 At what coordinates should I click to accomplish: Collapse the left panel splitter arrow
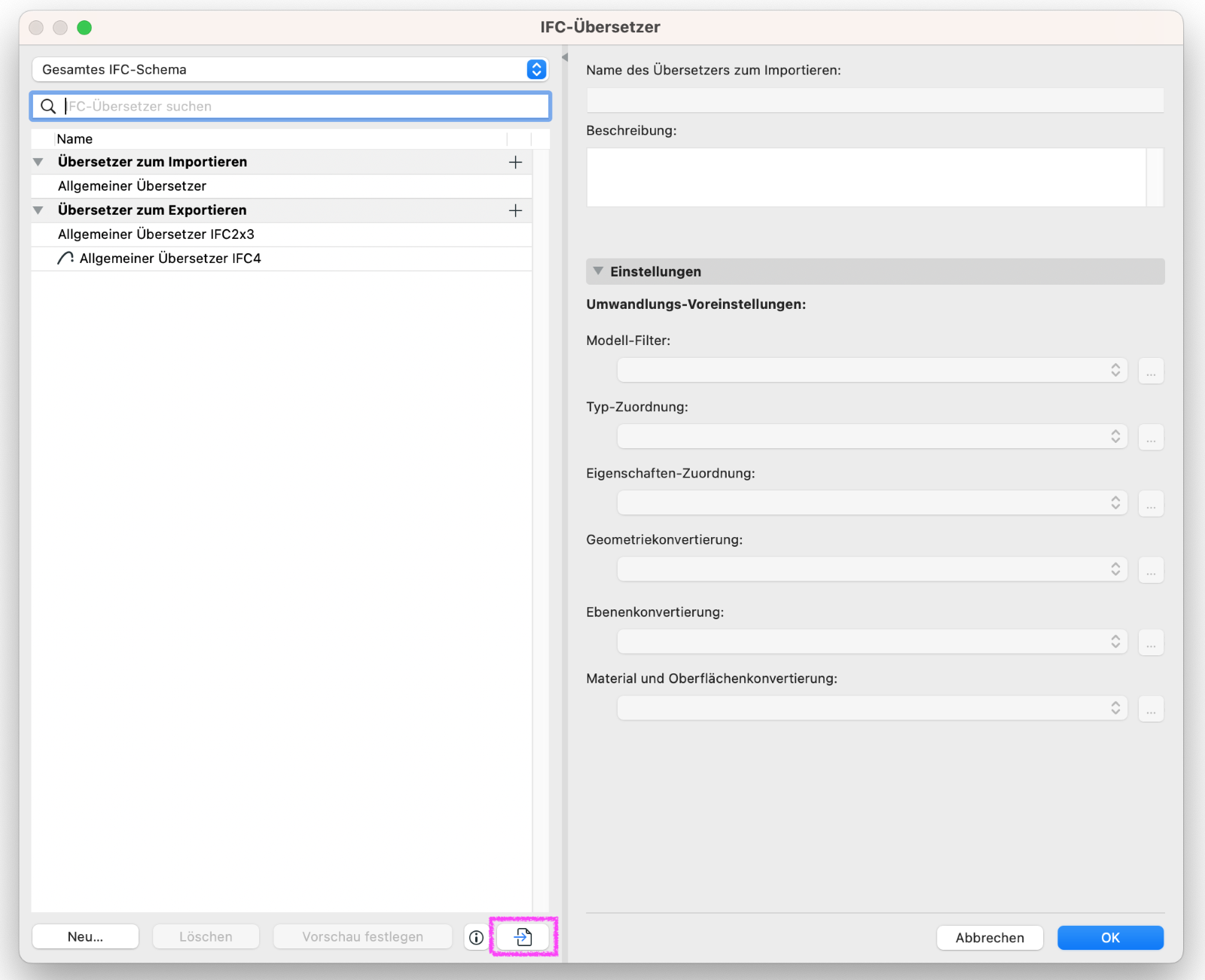pyautogui.click(x=564, y=57)
